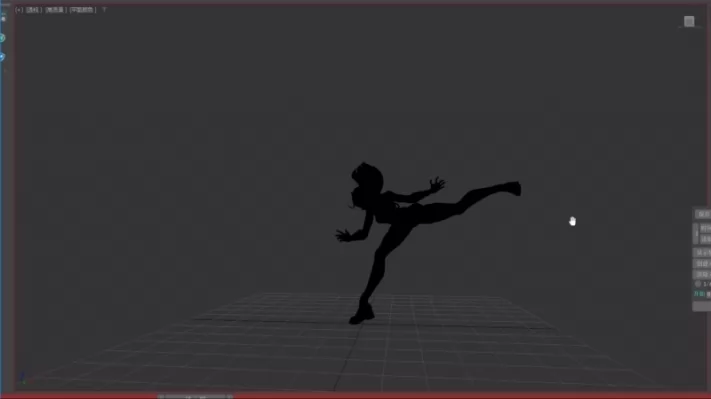Click the ViewCube in the viewport corner
The width and height of the screenshot is (711, 399).
pyautogui.click(x=689, y=21)
